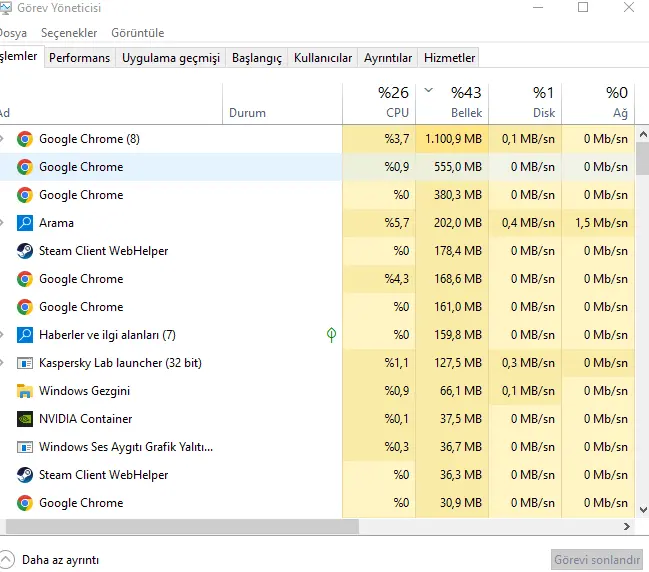Switch to the Hizmetler tab

[x=449, y=58]
